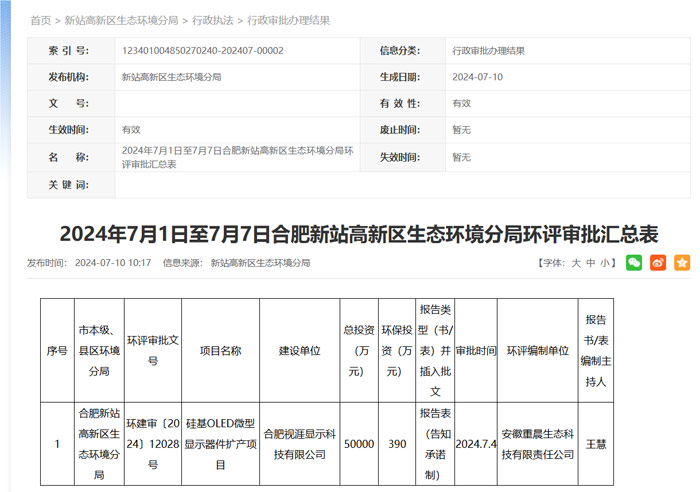Set font size to 大

(576, 263)
